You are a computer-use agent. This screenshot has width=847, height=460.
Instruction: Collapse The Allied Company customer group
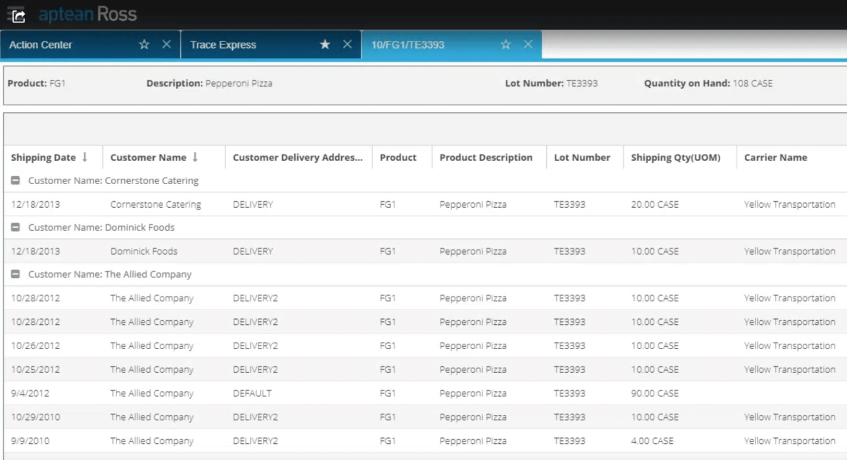pos(16,274)
